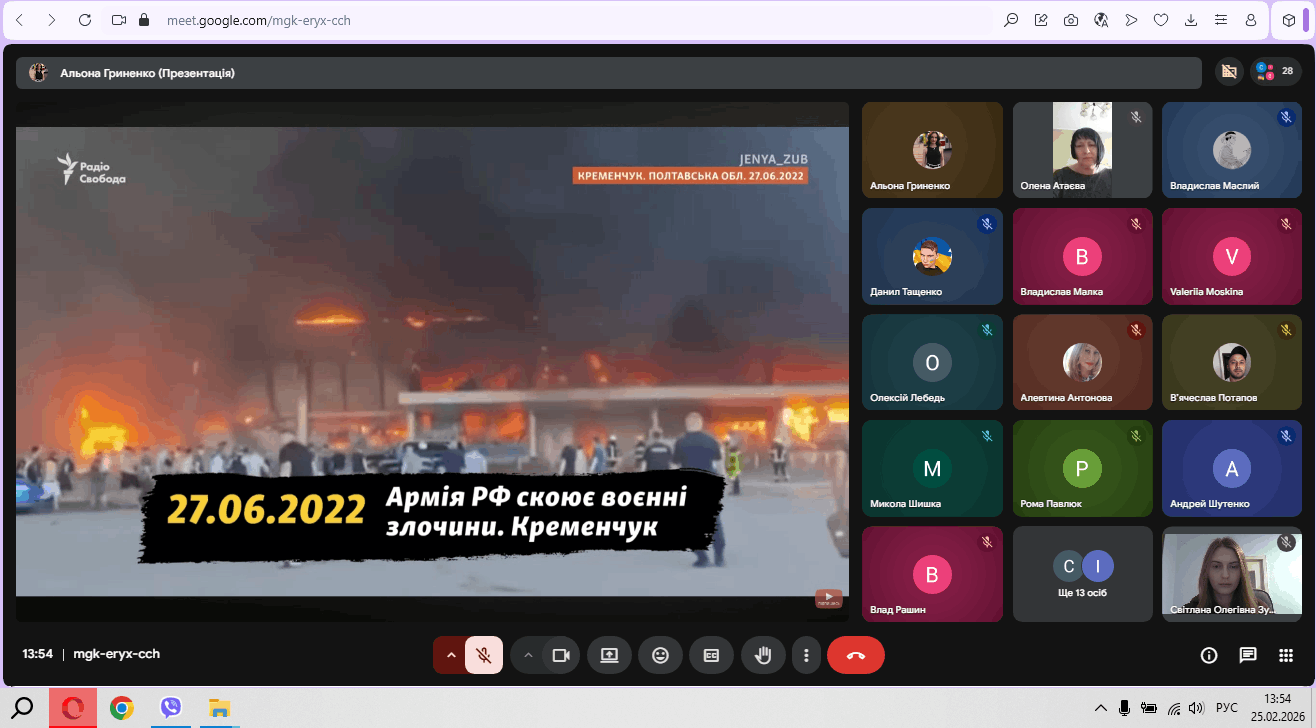Screen dimensions: 1316x728
Task: Click the present screen button
Action: [609, 655]
